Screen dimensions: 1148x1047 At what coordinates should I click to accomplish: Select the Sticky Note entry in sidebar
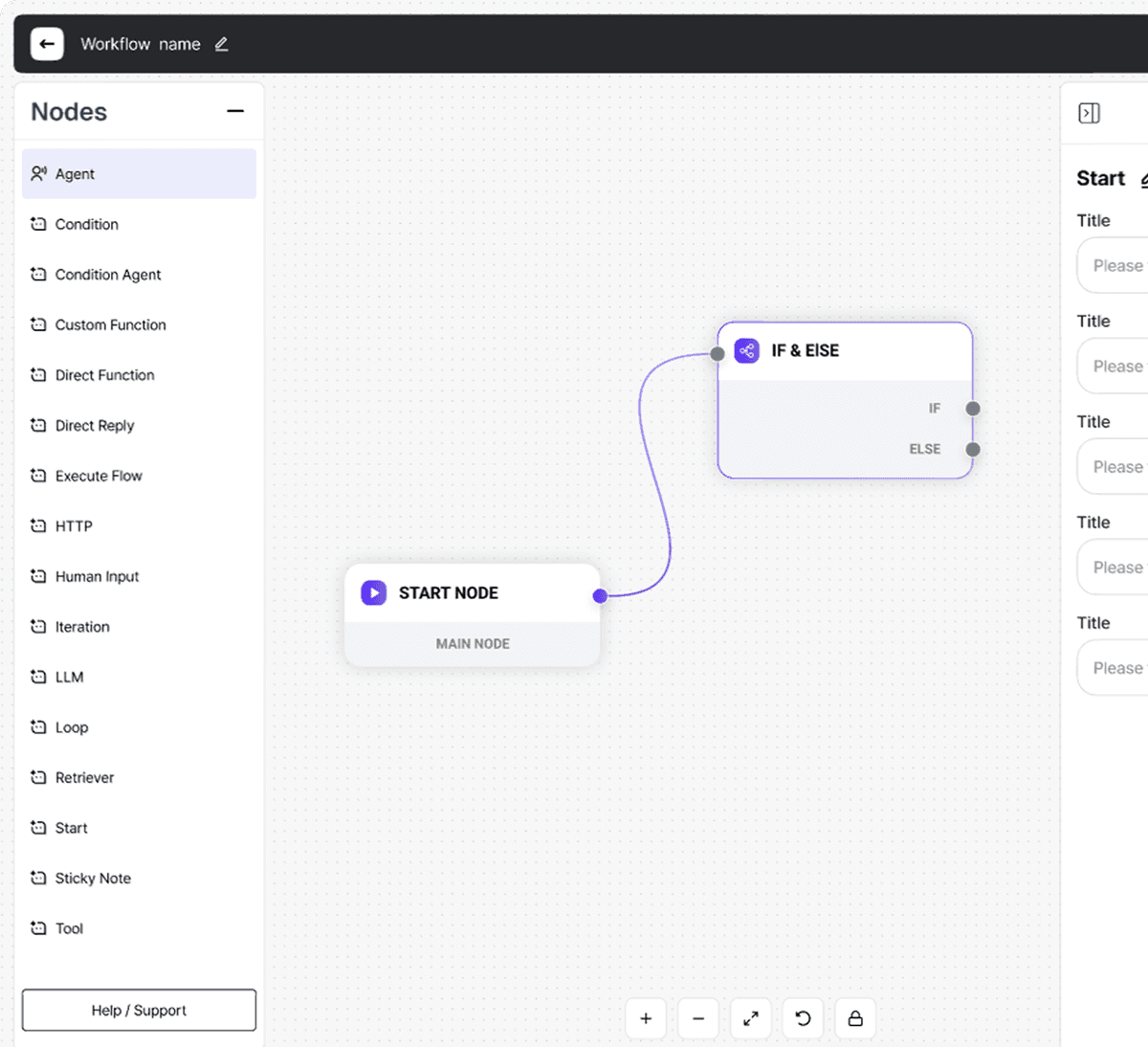pos(93,878)
